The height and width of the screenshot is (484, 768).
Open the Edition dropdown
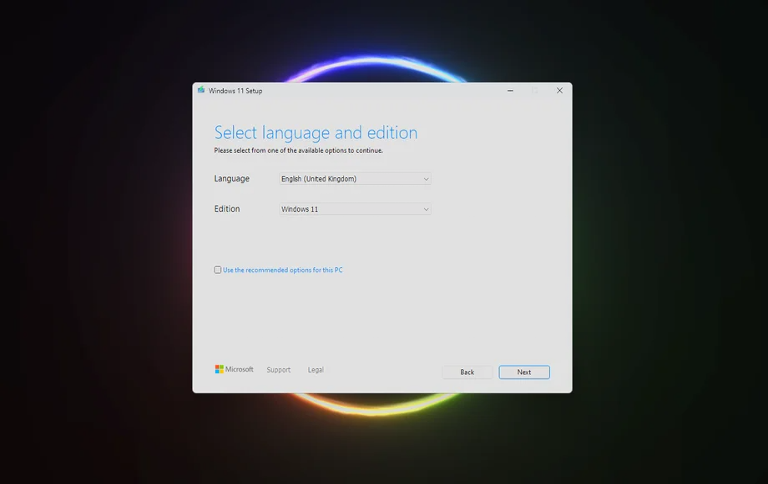pyautogui.click(x=355, y=209)
